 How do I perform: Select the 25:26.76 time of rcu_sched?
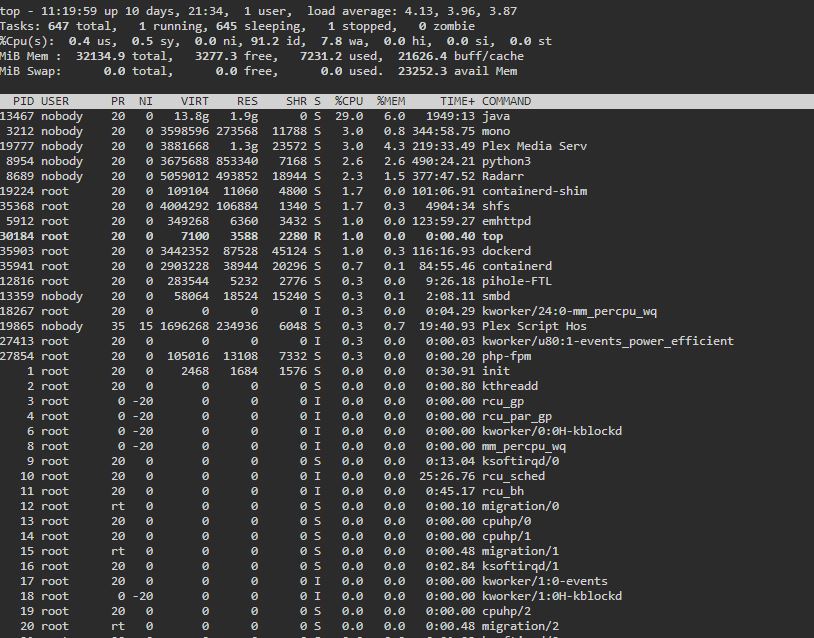(447, 477)
